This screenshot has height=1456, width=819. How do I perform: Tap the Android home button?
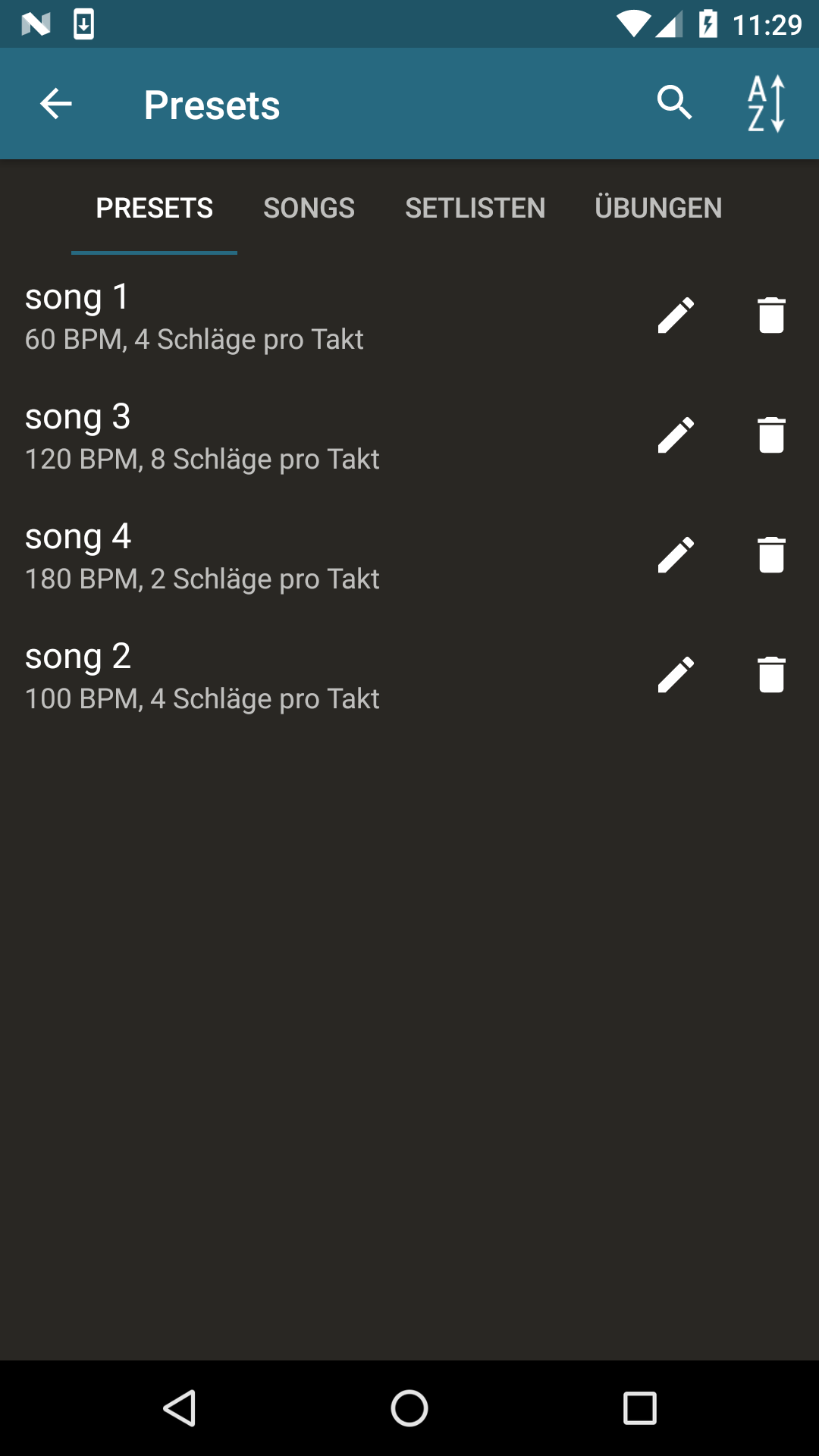coord(409,1408)
